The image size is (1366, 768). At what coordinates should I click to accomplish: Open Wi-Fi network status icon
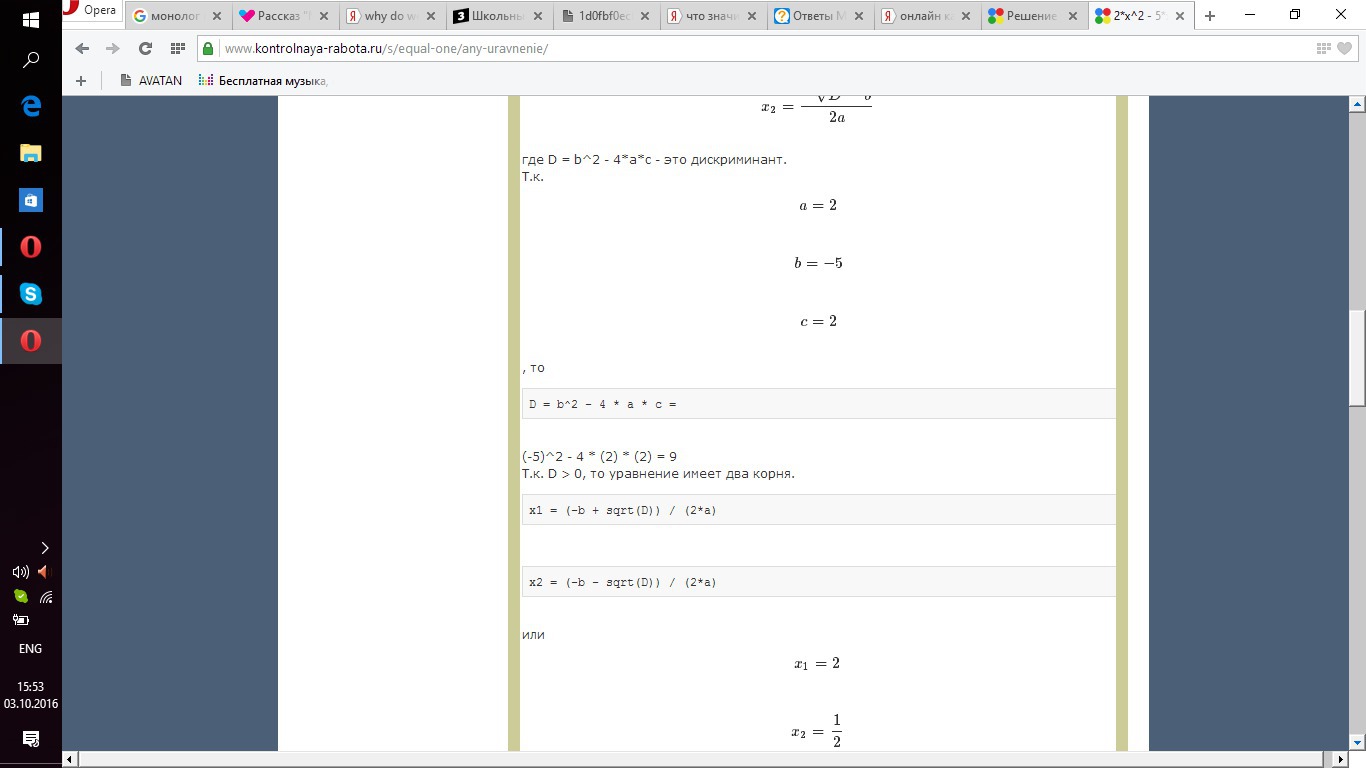46,597
